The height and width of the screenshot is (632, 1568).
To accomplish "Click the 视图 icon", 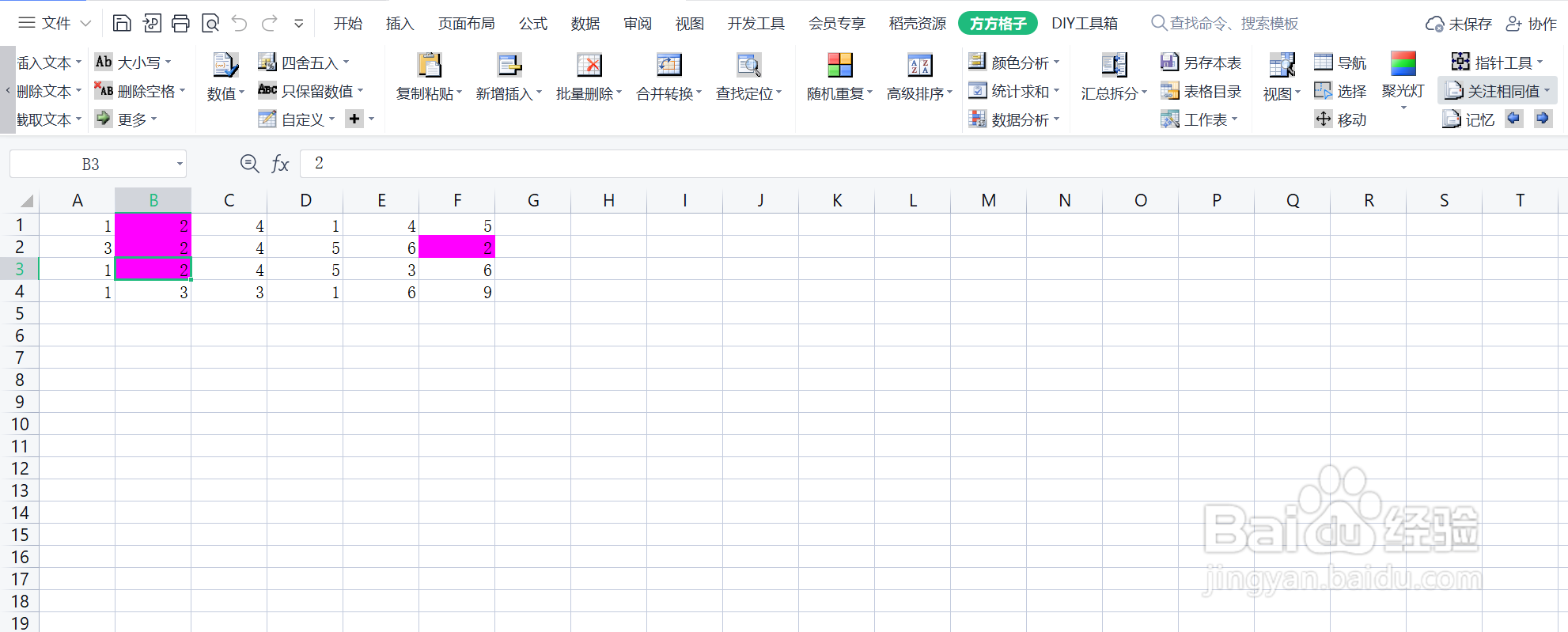I will coord(1282,64).
